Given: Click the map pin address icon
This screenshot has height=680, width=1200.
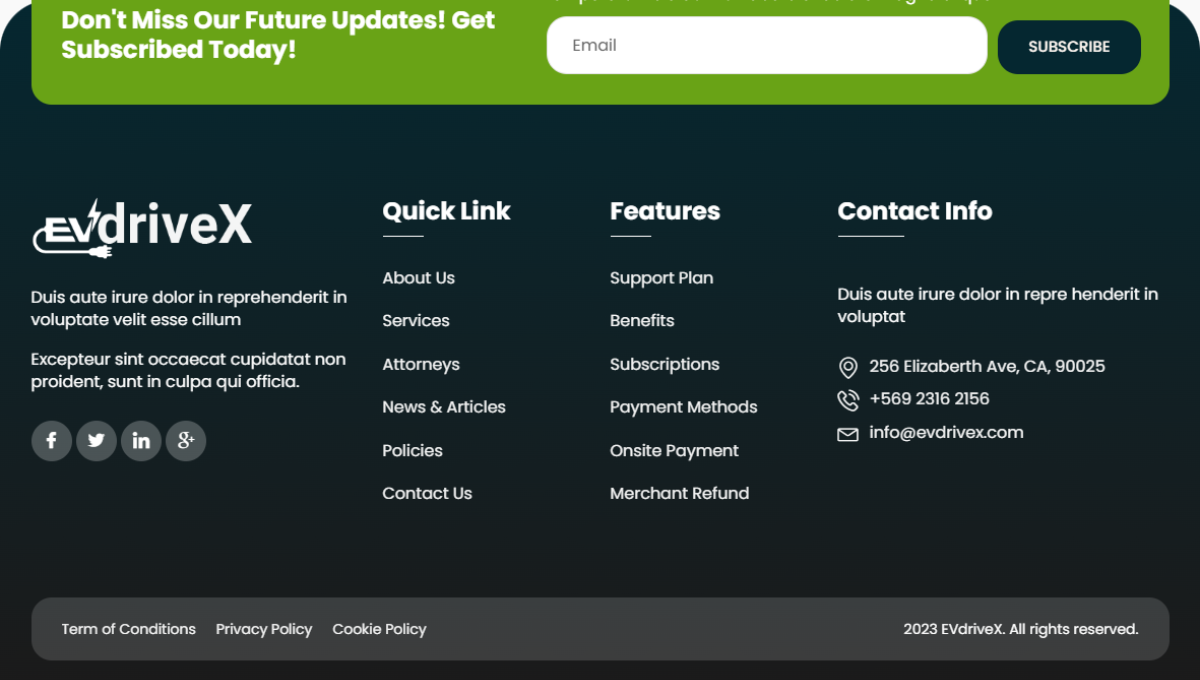Looking at the screenshot, I should click(848, 368).
